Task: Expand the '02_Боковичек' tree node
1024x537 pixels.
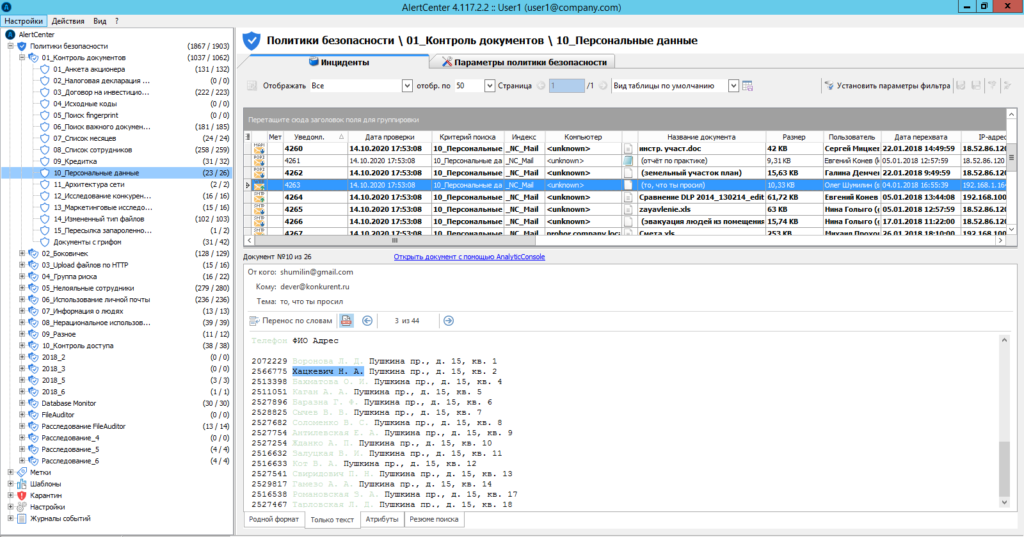Action: click(x=21, y=254)
